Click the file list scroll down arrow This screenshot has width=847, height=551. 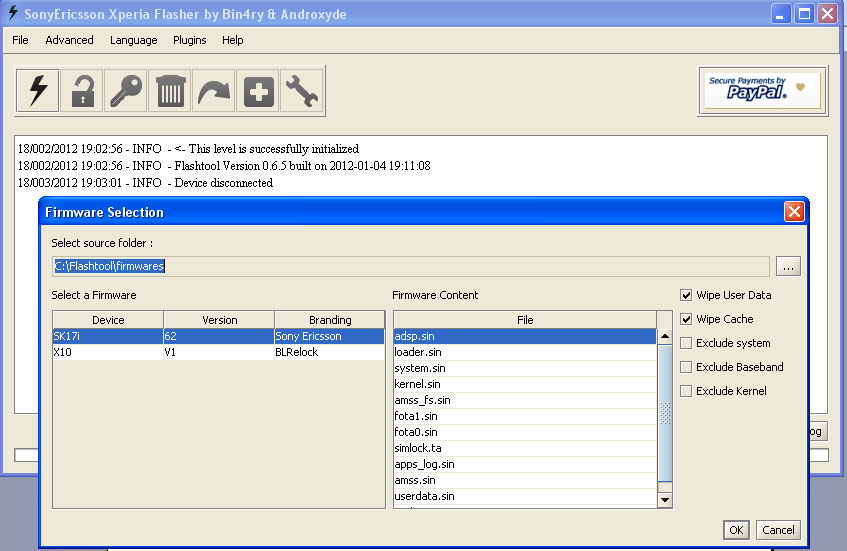[x=665, y=500]
